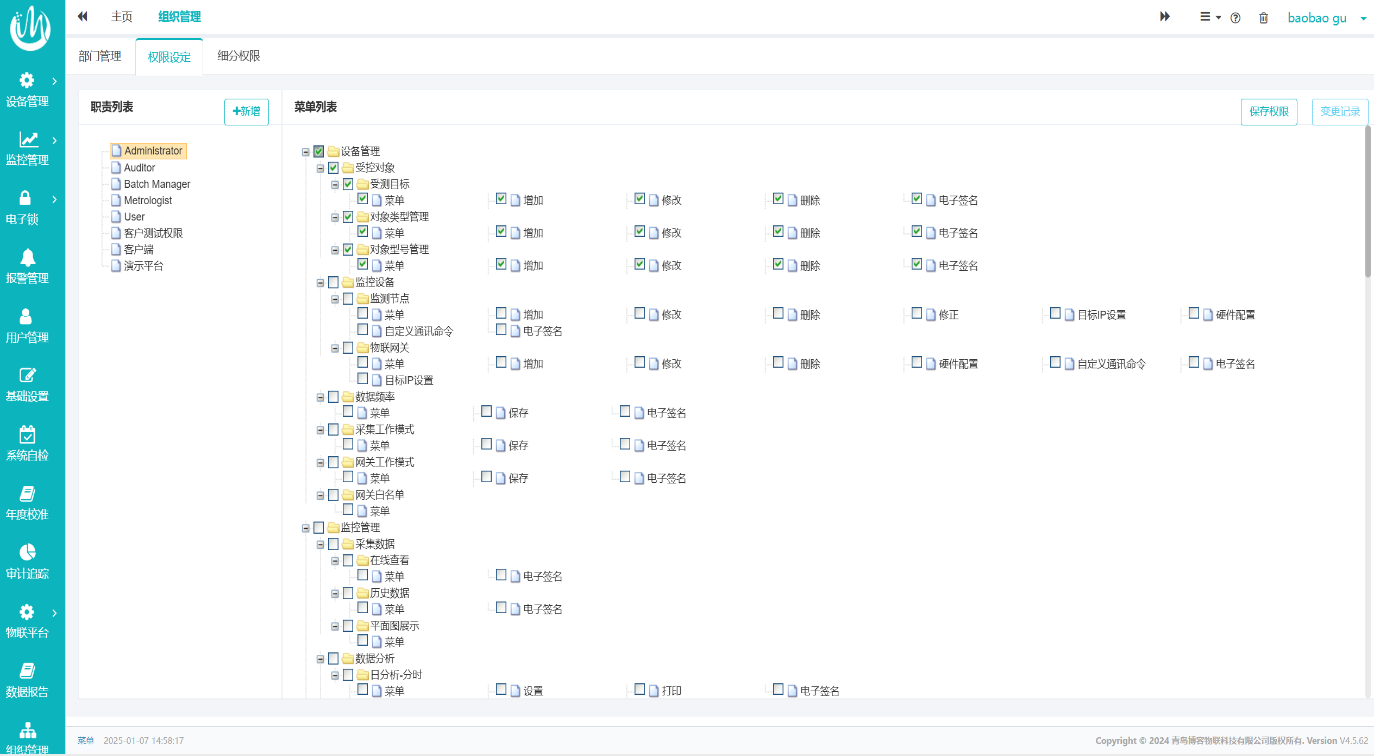The image size is (1374, 756).
Task: Click the help question mark icon
Action: tap(1236, 18)
